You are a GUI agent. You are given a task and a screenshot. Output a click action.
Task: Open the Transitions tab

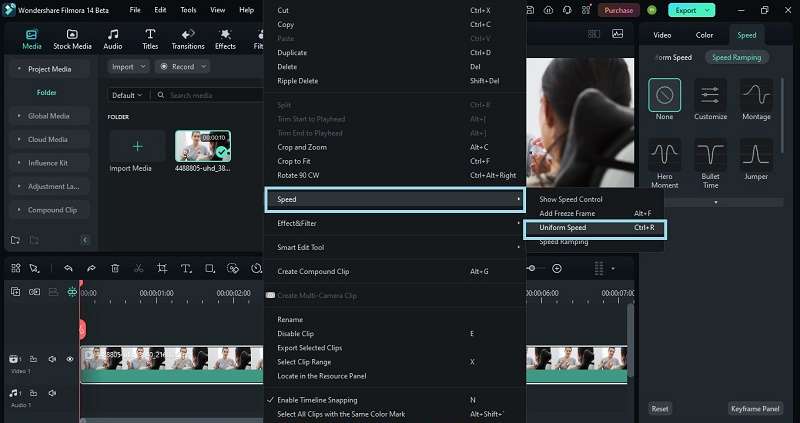(188, 39)
